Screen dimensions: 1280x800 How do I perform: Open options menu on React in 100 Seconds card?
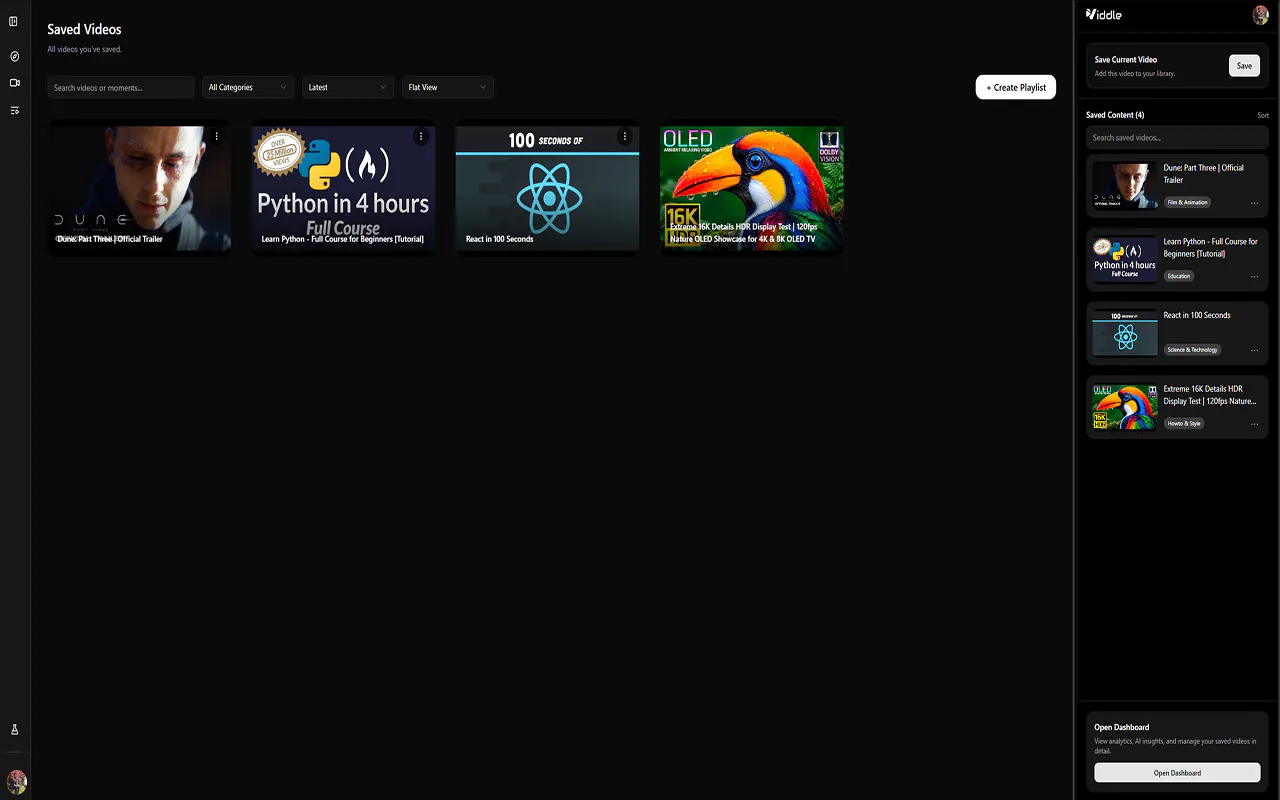point(625,136)
